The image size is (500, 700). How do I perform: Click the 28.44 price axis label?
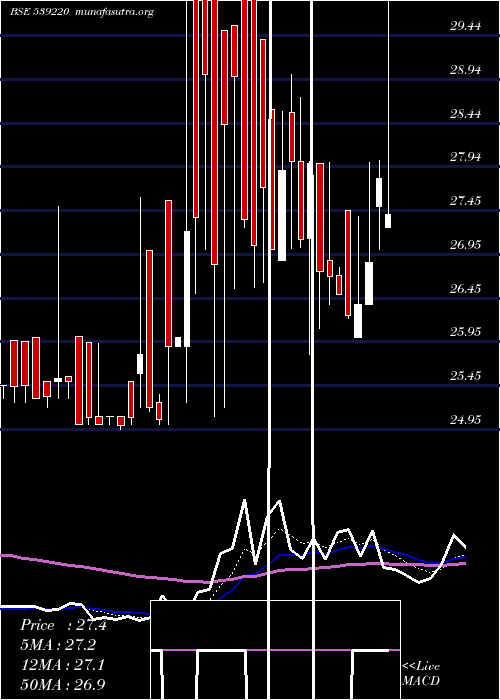click(x=465, y=114)
